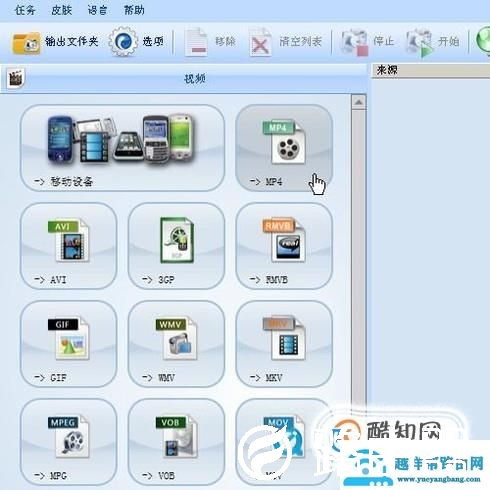The image size is (490, 490).
Task: Click the format panel vertical scrollbar track
Action: [359, 257]
